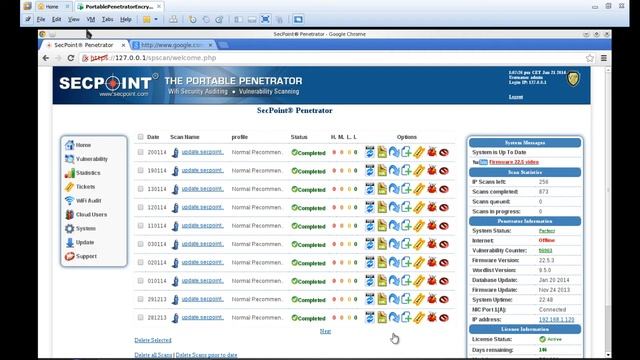Expand the VMware library dropdown arrow
Viewport: 640px width, 360px height.
pyautogui.click(x=156, y=19)
